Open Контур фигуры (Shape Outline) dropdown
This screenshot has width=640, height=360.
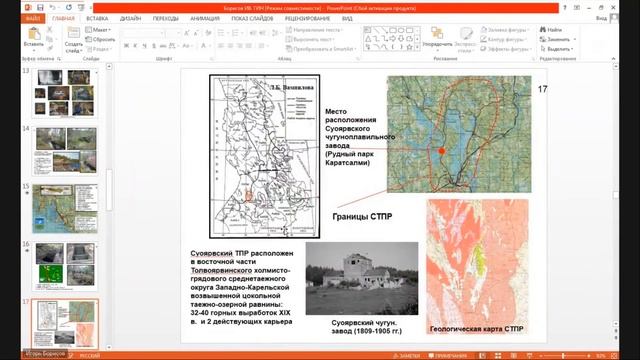(503, 39)
